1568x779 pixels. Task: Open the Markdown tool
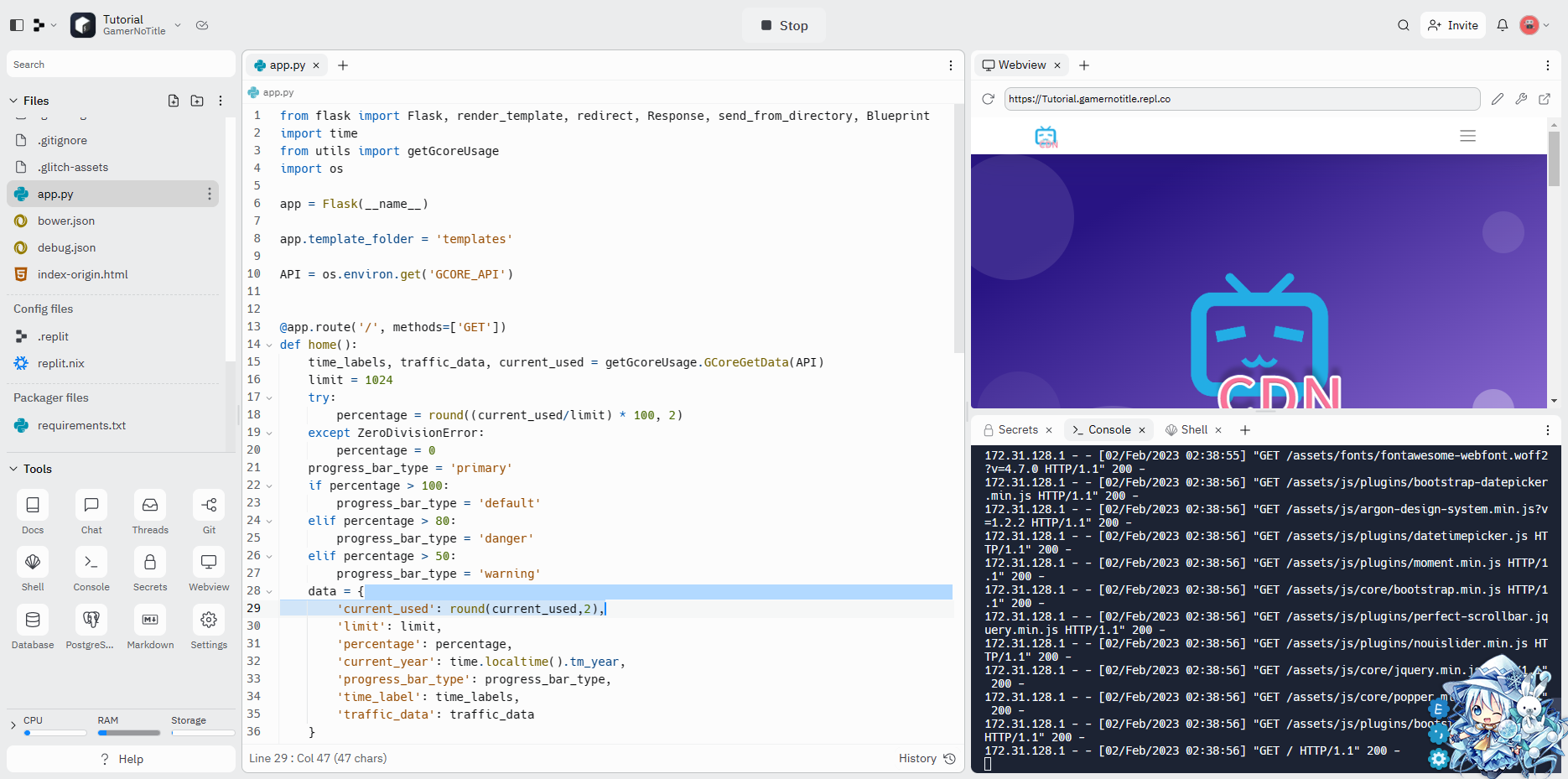150,621
